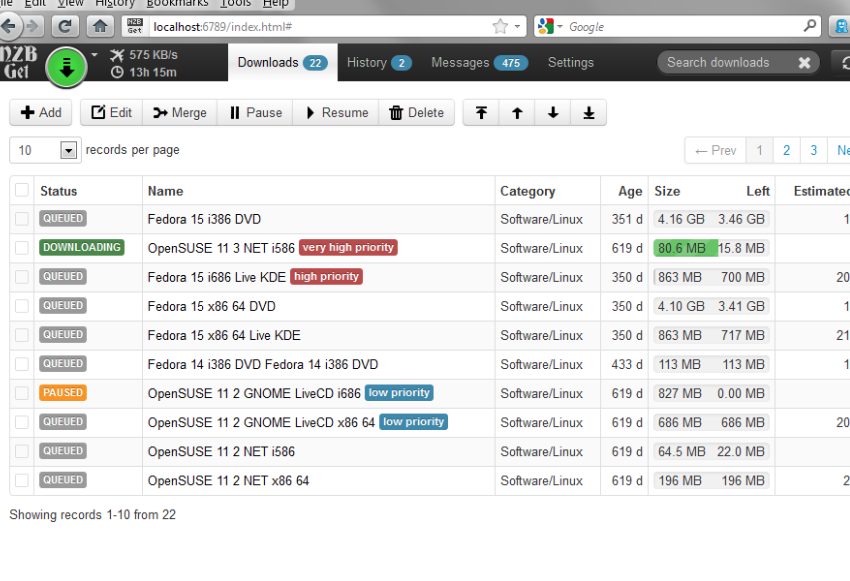
Task: Open the Messages tab
Action: (x=479, y=63)
